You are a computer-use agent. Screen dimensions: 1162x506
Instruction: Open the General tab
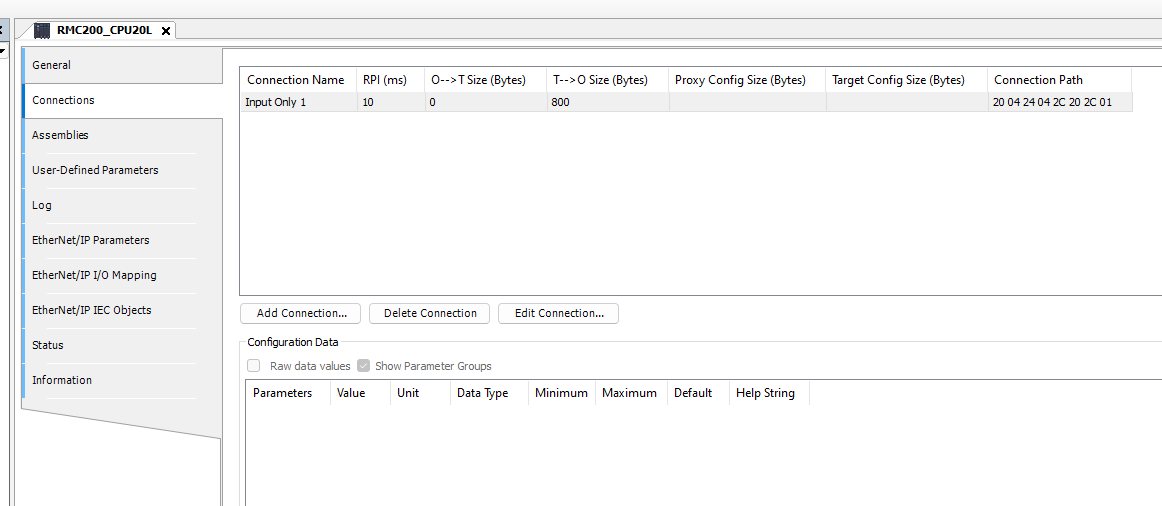51,65
